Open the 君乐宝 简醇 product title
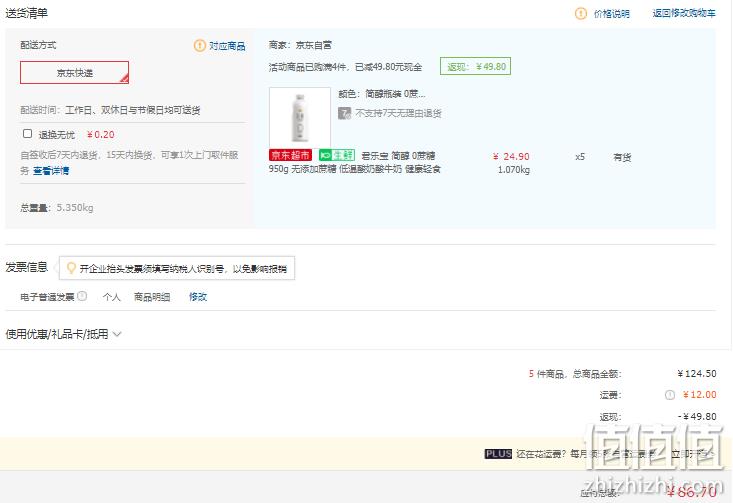The height and width of the screenshot is (503, 733). (x=355, y=162)
